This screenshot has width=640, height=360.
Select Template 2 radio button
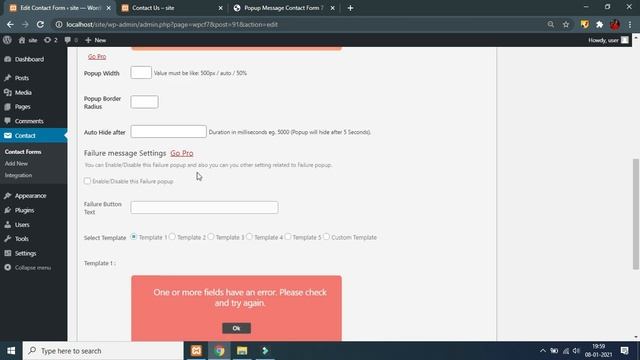pyautogui.click(x=172, y=237)
